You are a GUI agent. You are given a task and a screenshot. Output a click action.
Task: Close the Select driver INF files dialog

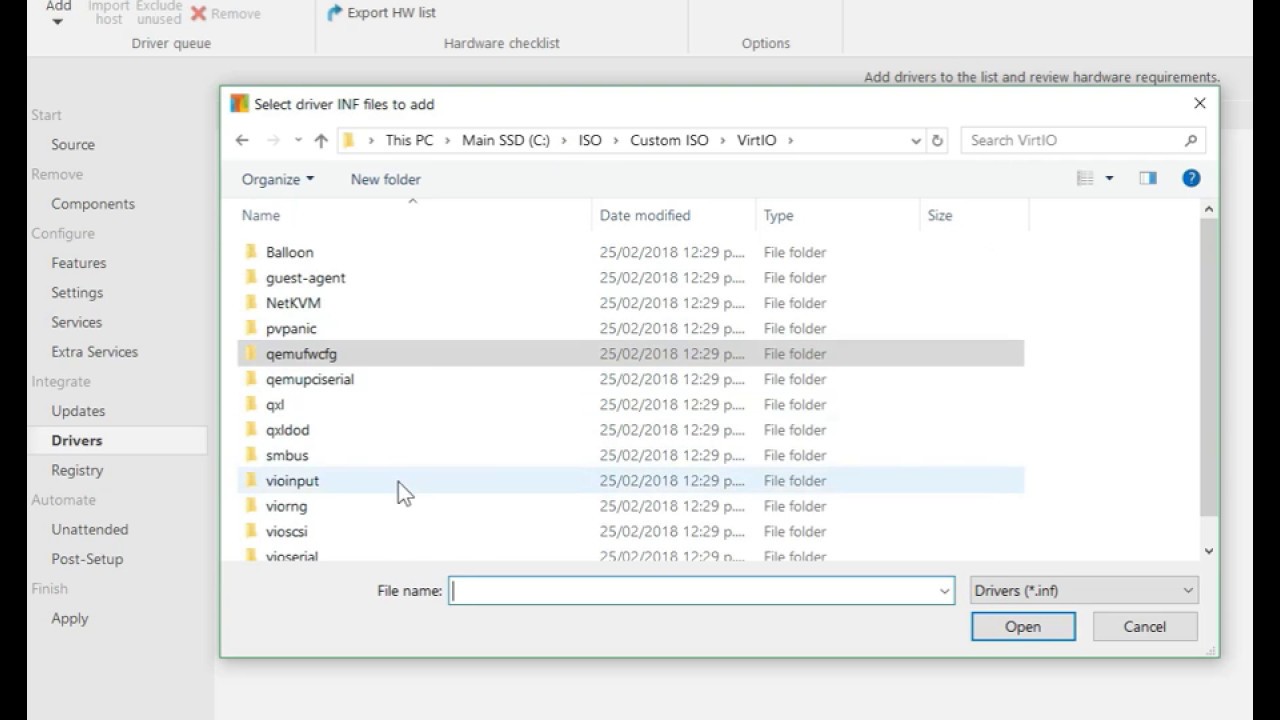click(x=1200, y=103)
